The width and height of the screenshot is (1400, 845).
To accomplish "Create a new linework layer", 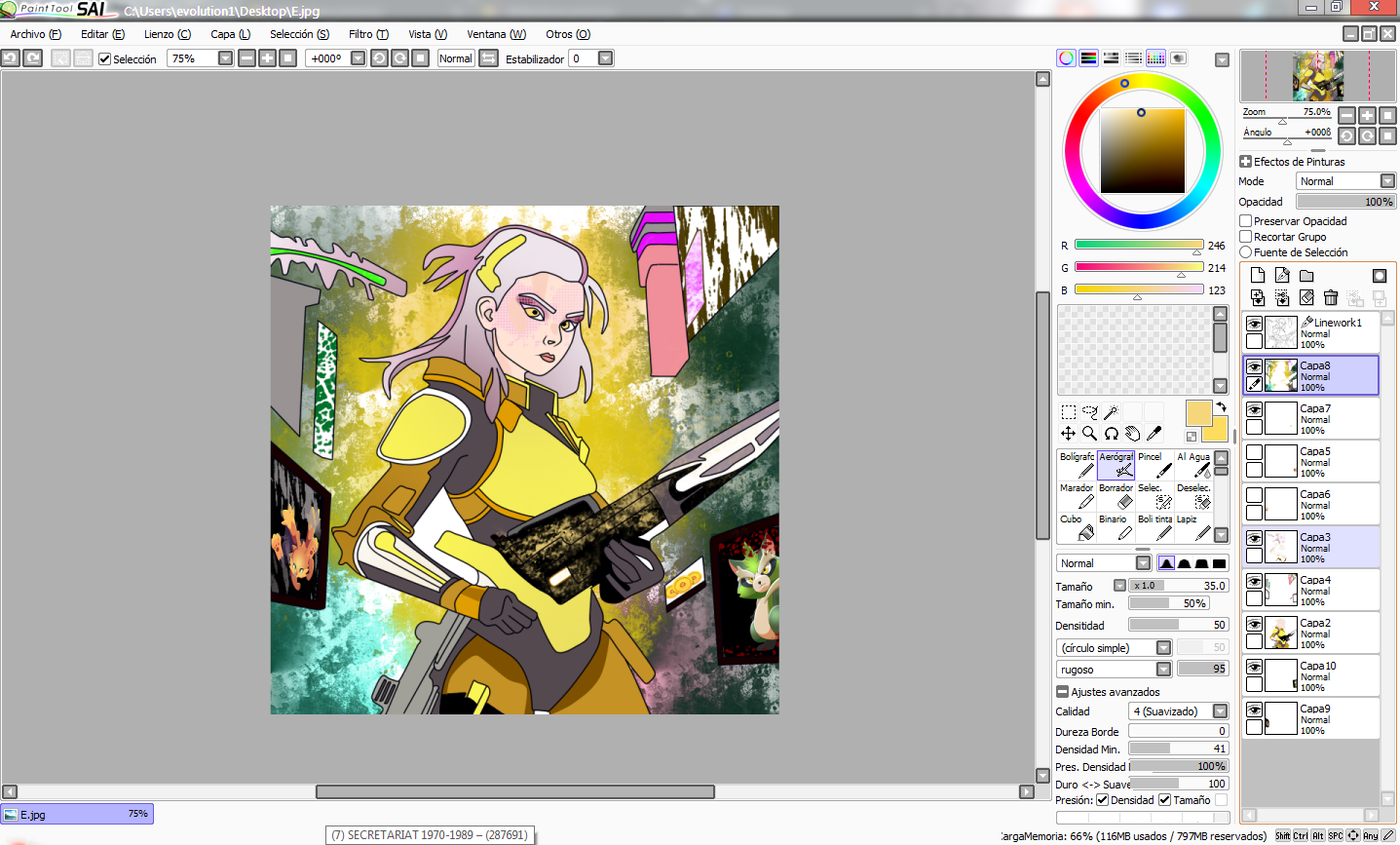I will (1282, 276).
